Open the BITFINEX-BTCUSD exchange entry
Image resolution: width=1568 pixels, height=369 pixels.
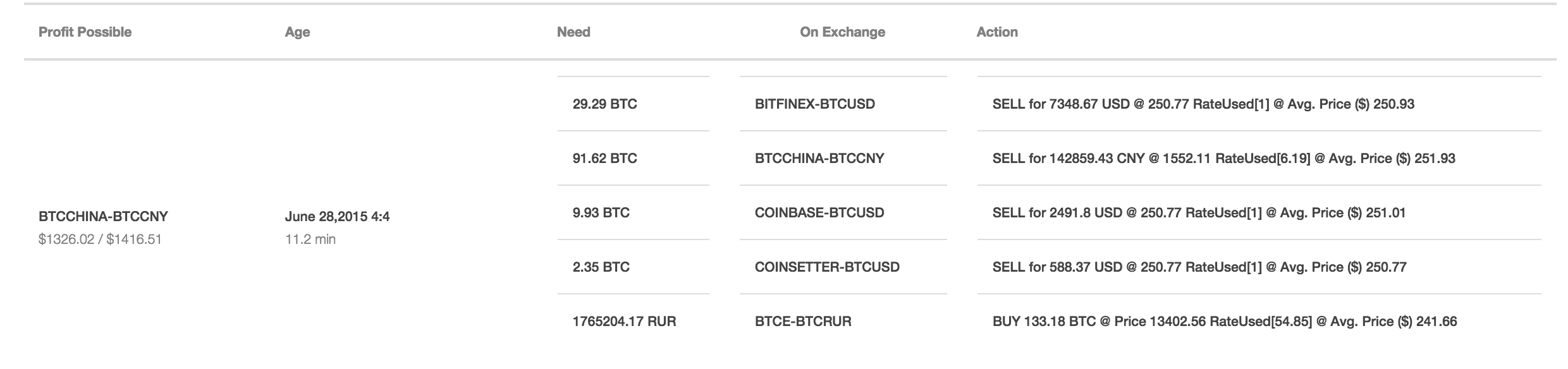coord(815,104)
